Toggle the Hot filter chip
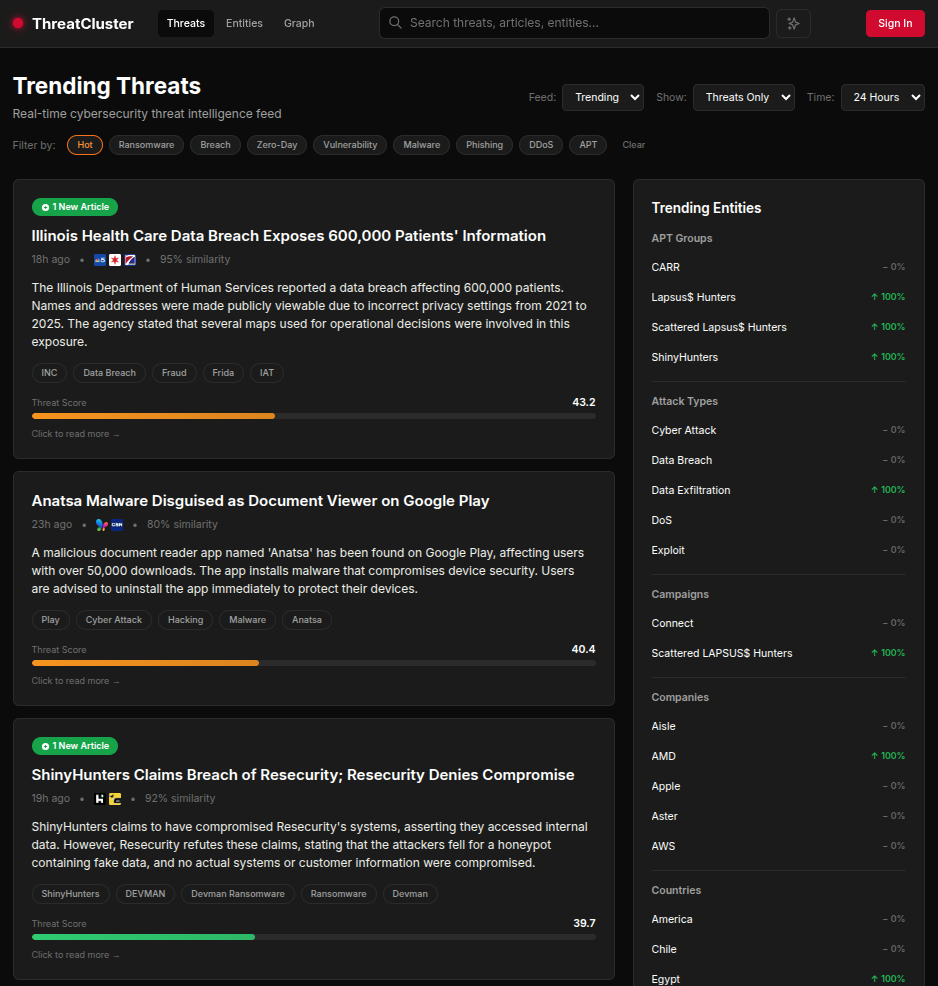Image resolution: width=938 pixels, height=986 pixels. [x=85, y=145]
